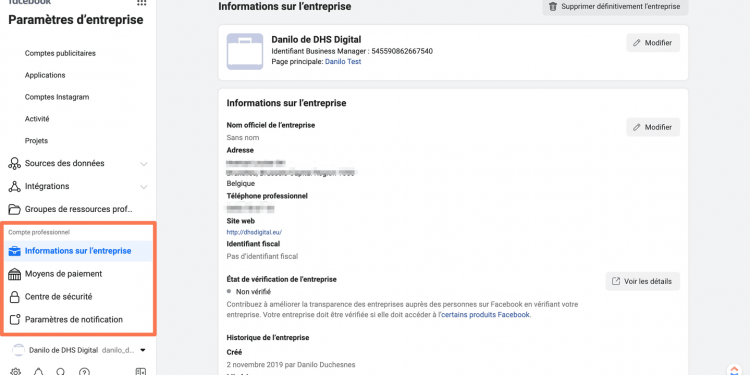750x375 pixels.
Task: Click the help question mark icon
Action: pos(84,372)
